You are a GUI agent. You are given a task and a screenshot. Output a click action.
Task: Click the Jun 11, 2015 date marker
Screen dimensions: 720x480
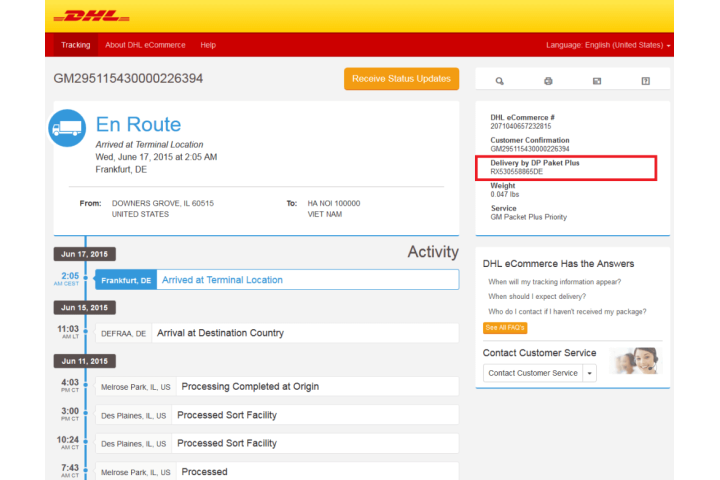(x=84, y=361)
